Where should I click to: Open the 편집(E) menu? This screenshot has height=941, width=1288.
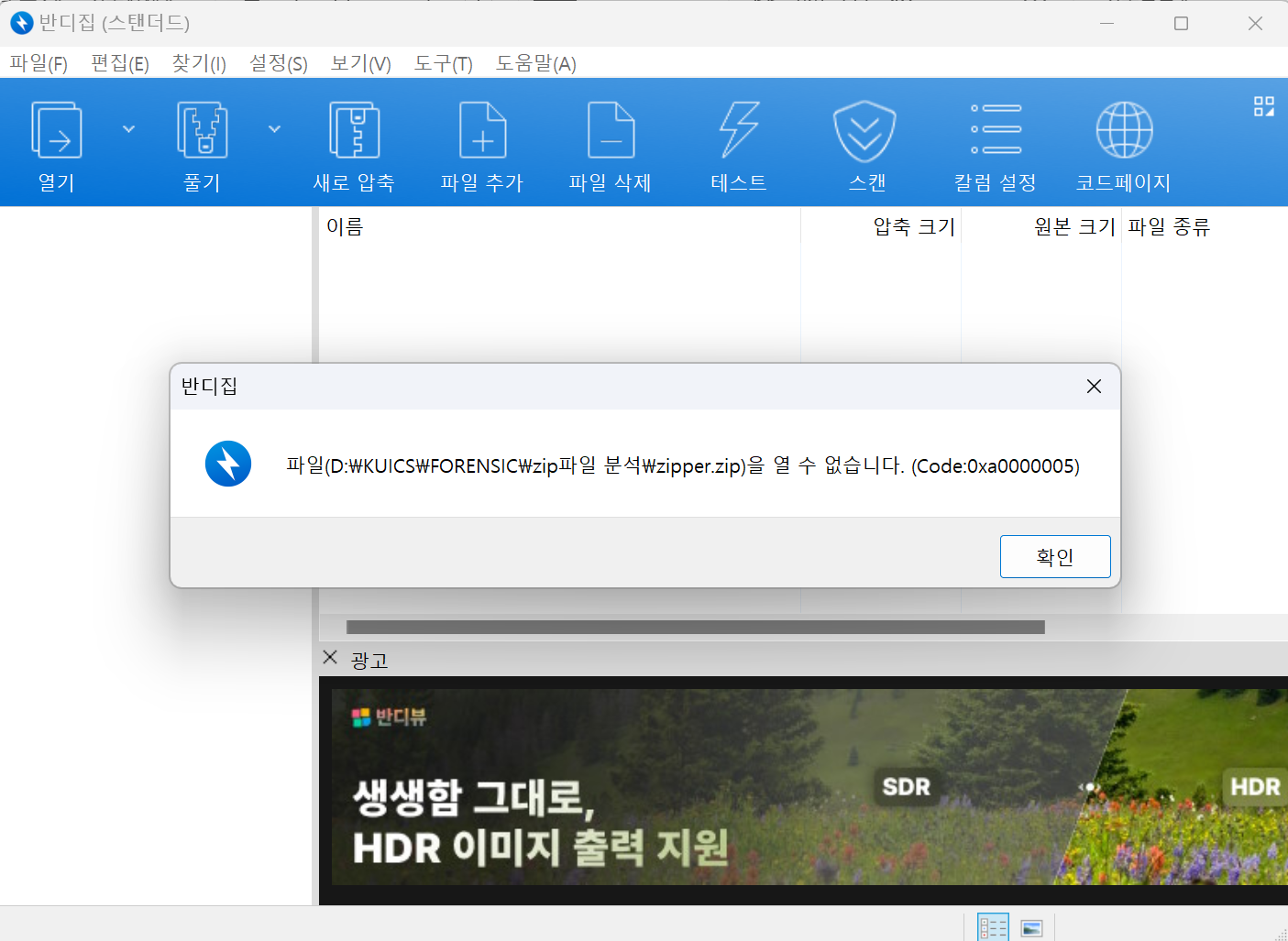(120, 63)
